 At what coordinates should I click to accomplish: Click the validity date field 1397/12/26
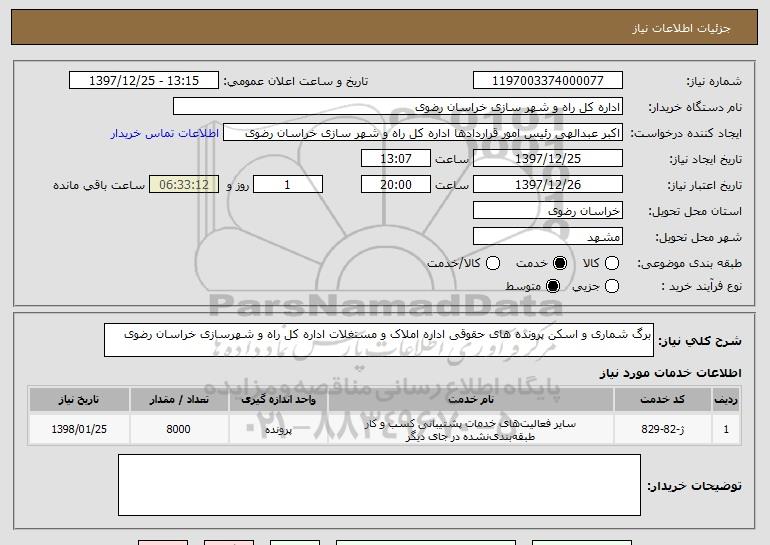tap(548, 185)
